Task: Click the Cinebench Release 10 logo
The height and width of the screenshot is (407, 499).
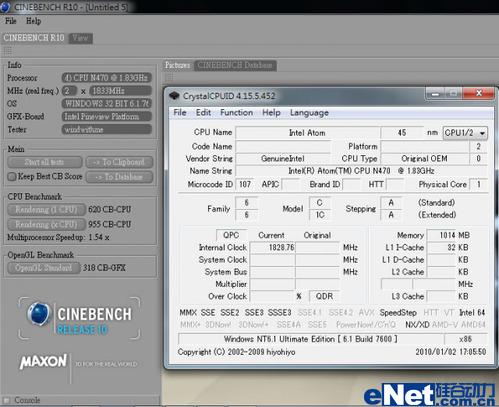Action: (79, 318)
